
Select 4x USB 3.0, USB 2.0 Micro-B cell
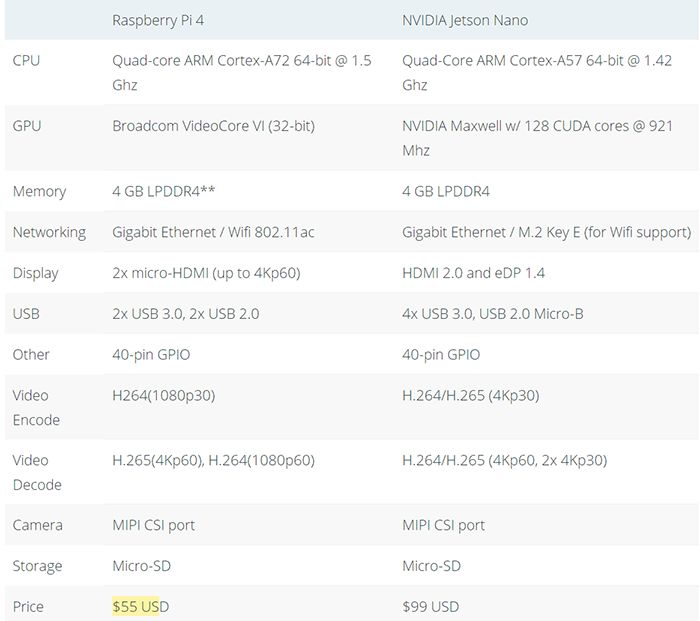coord(492,314)
